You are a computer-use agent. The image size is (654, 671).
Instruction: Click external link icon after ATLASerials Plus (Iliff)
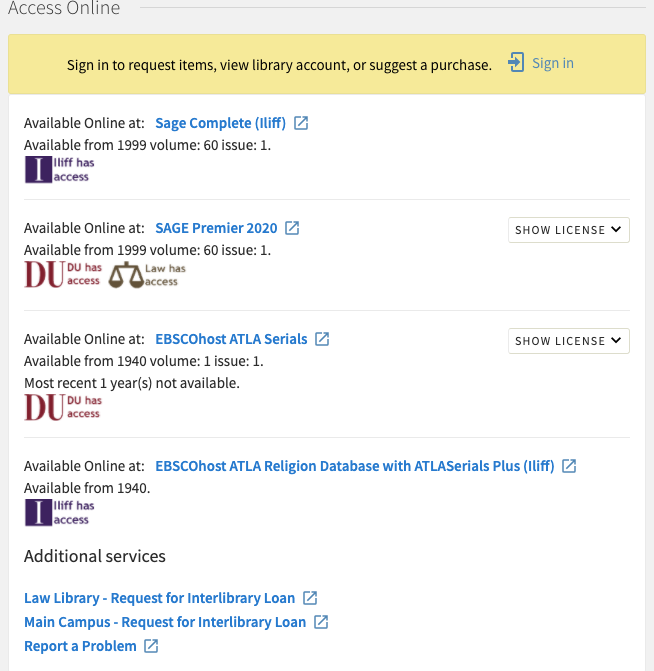[569, 466]
